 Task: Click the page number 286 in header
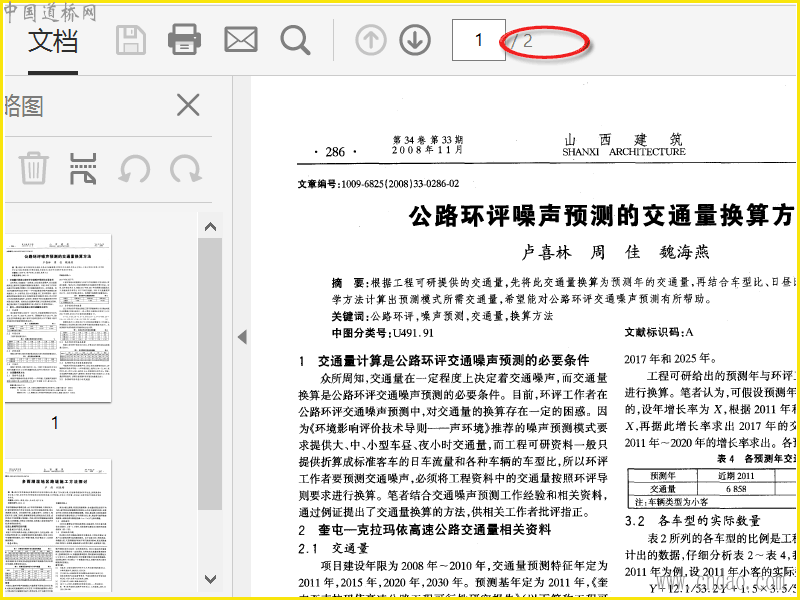[x=335, y=152]
